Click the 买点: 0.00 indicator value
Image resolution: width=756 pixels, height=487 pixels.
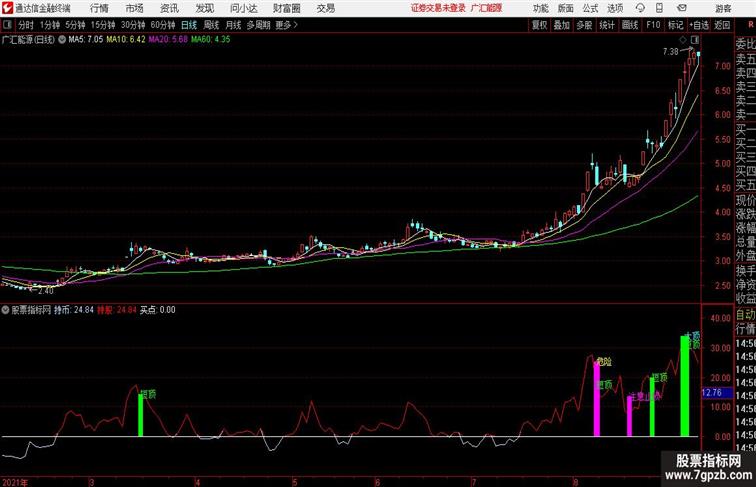[158, 310]
